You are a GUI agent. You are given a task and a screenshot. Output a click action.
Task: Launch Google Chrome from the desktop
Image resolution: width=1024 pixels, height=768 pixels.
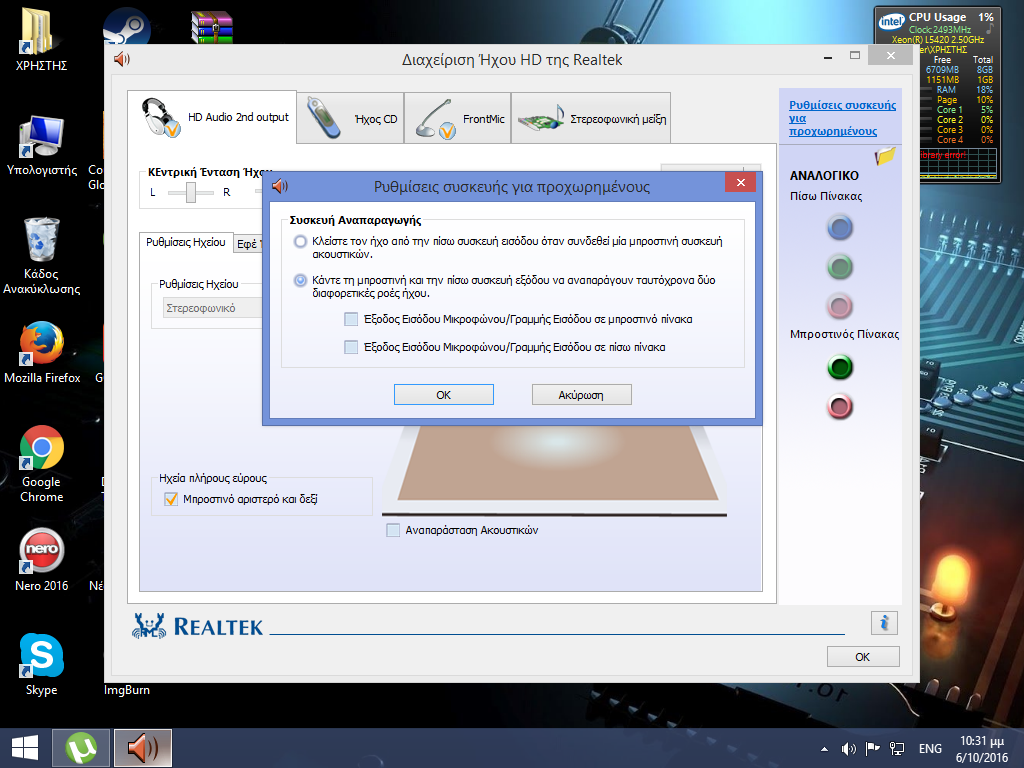click(x=42, y=464)
